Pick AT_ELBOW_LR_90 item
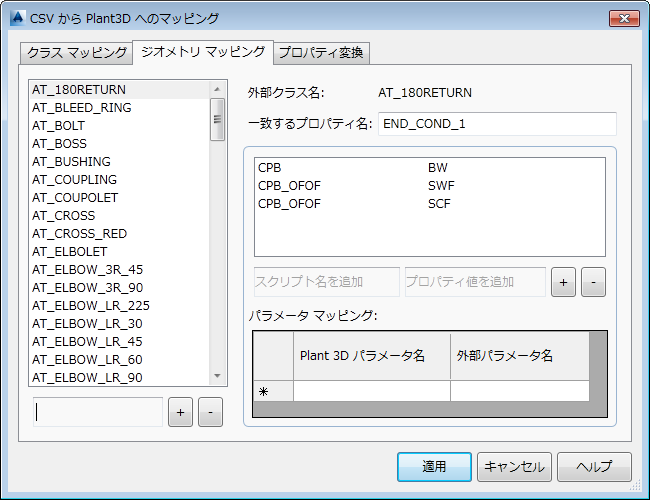The width and height of the screenshot is (650, 500). [x=119, y=378]
